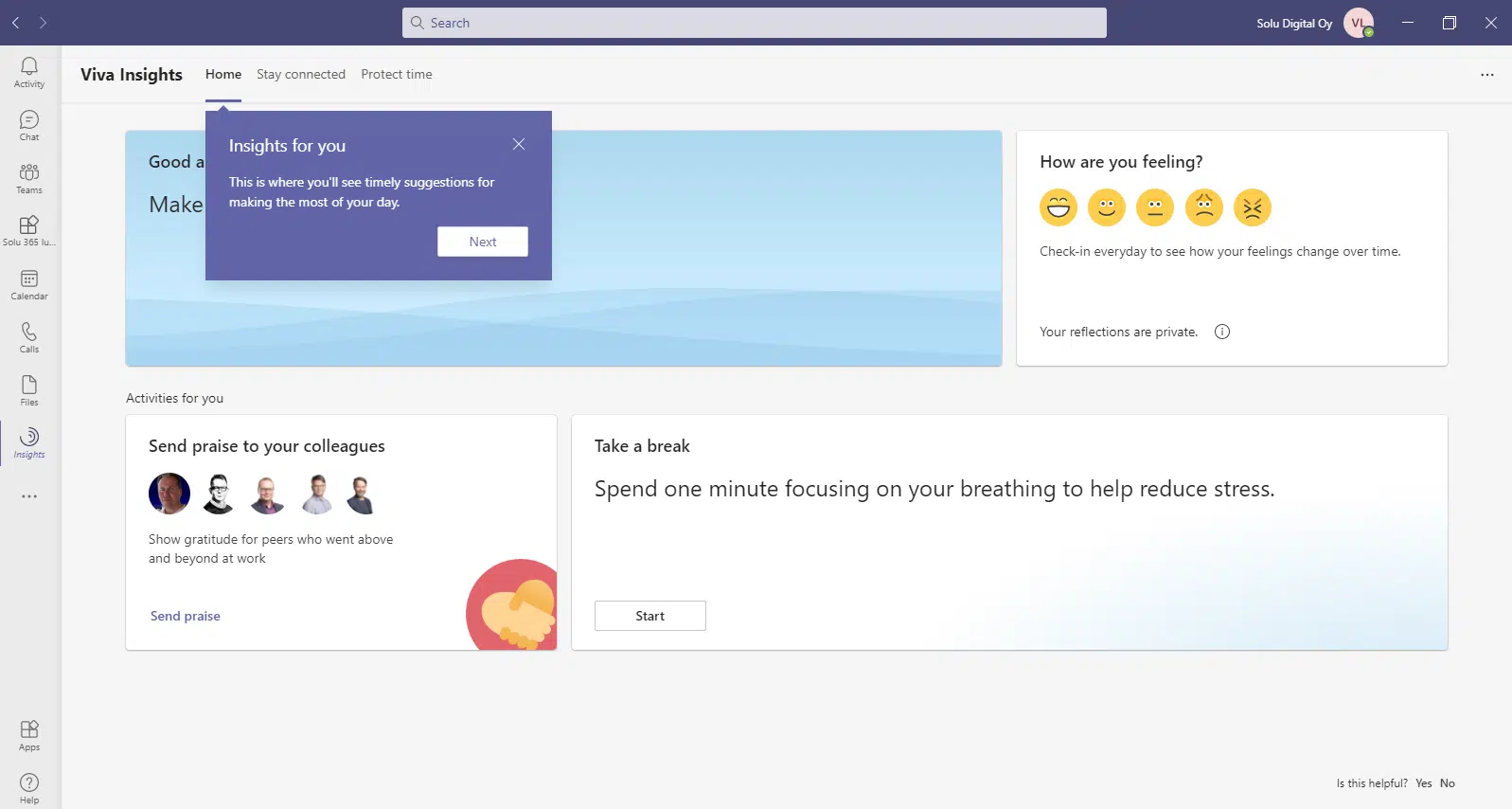
Task: Expand more apps ellipsis in sidebar
Action: tap(29, 496)
